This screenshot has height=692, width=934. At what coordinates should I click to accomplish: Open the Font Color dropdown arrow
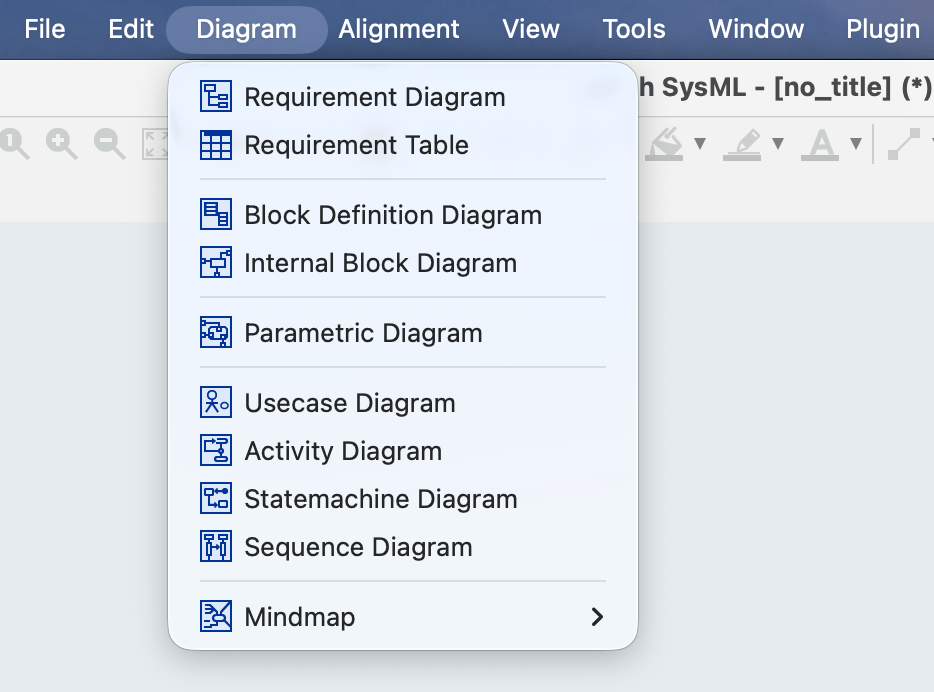pos(855,142)
